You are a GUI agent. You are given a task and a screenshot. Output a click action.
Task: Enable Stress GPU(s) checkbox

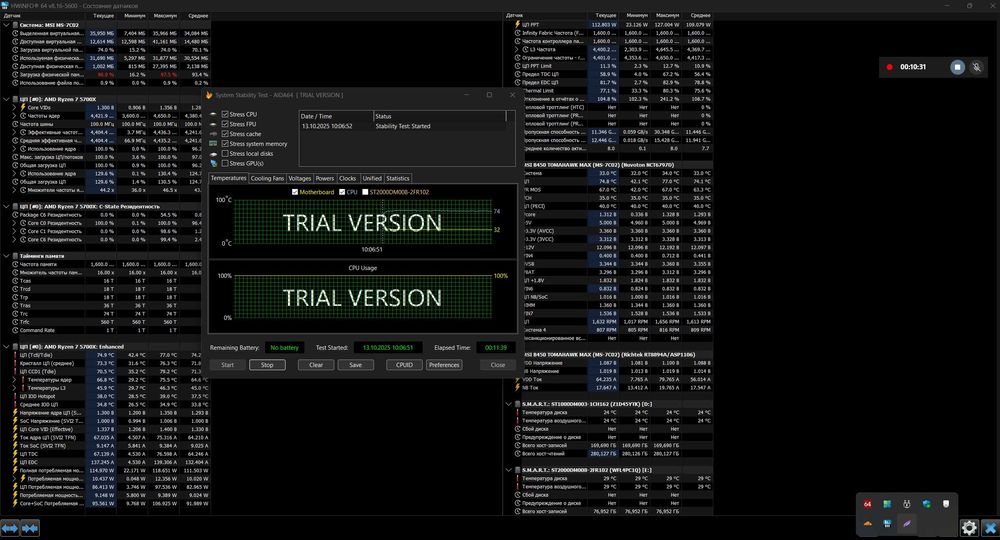point(225,163)
